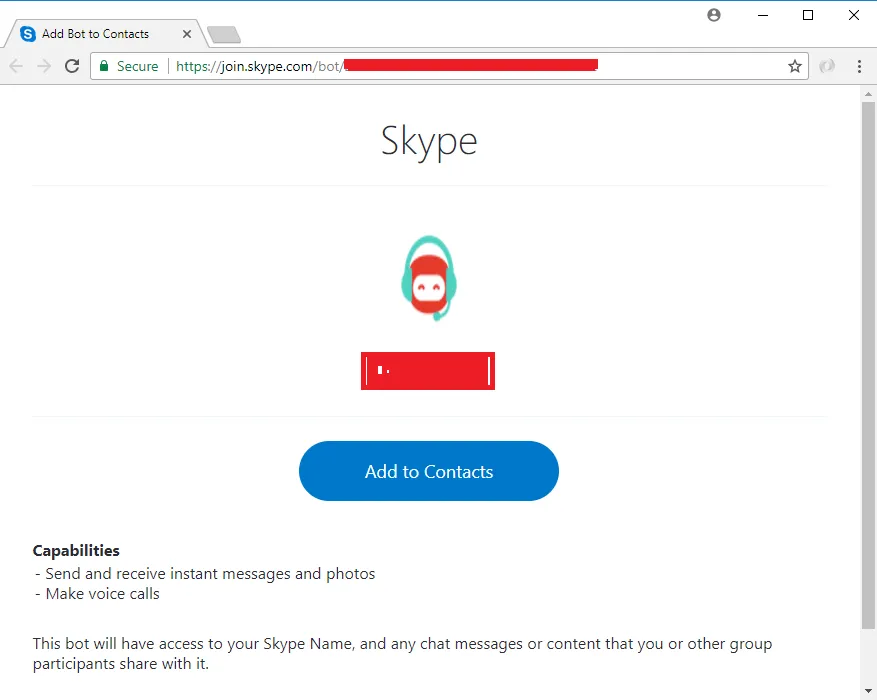Click the scroll-down arrow of the scrollbar
Screen dimensions: 877x700
(868, 691)
